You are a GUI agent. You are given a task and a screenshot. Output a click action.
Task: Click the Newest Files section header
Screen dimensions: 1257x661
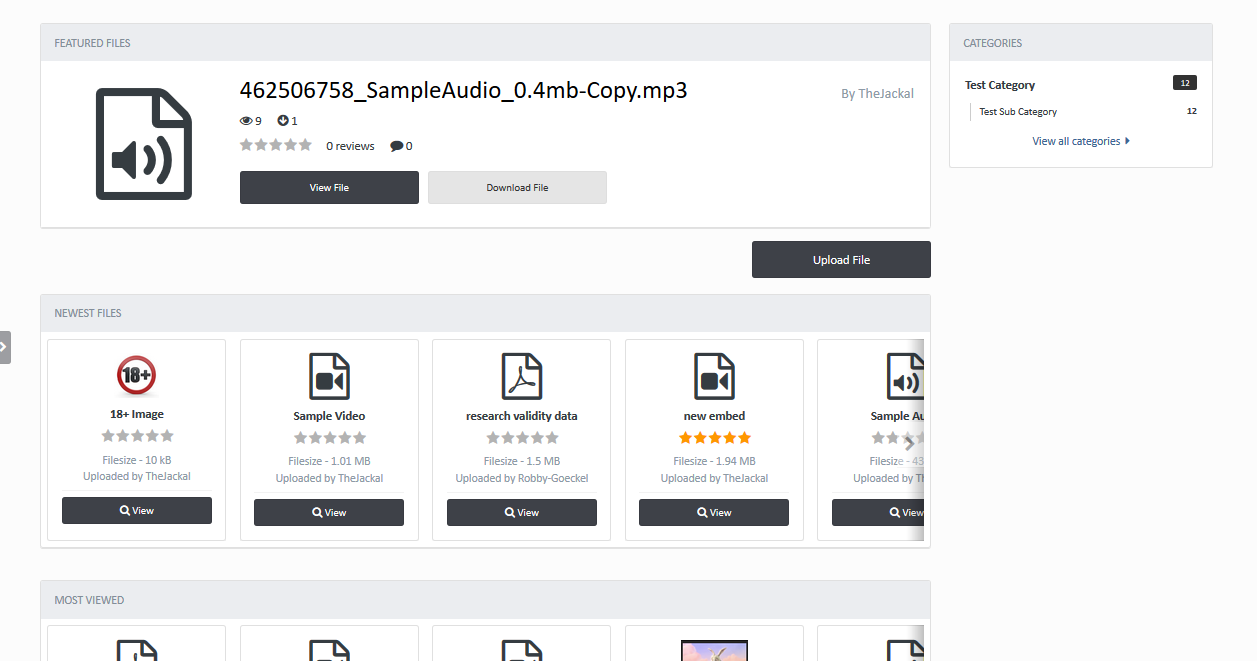[485, 313]
